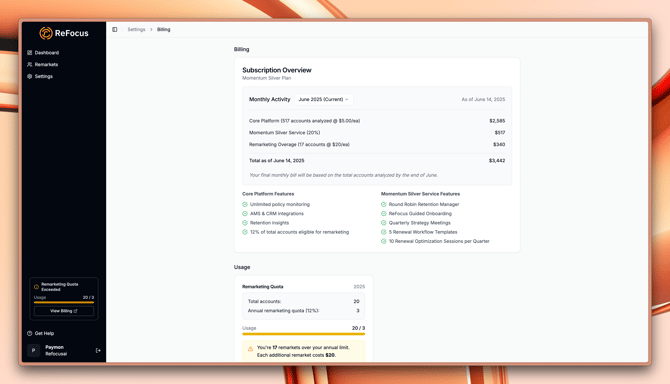Click the Remarketing Overage line item
Viewport: 670px width, 384px height.
[299, 144]
